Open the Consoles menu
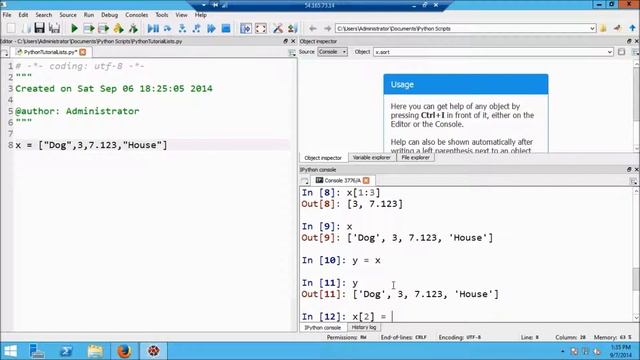This screenshot has width=640, height=360. (137, 15)
